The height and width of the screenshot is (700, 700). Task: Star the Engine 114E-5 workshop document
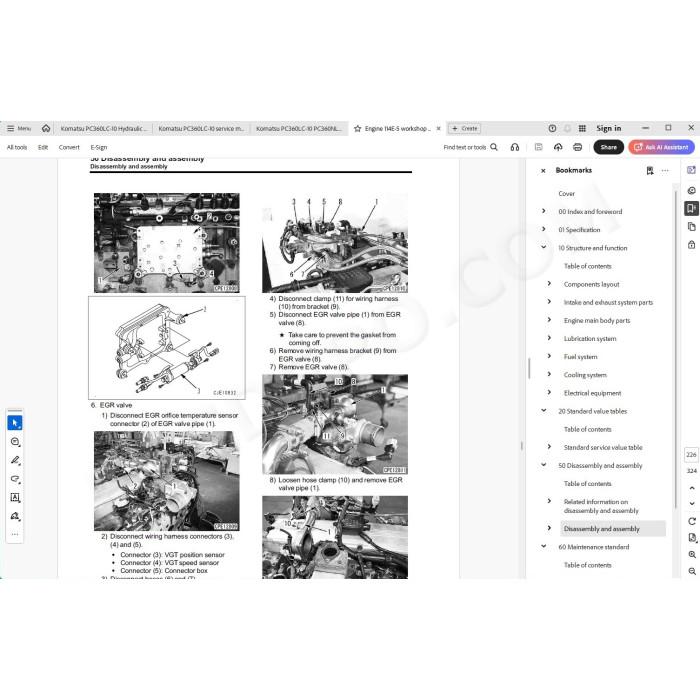click(357, 129)
